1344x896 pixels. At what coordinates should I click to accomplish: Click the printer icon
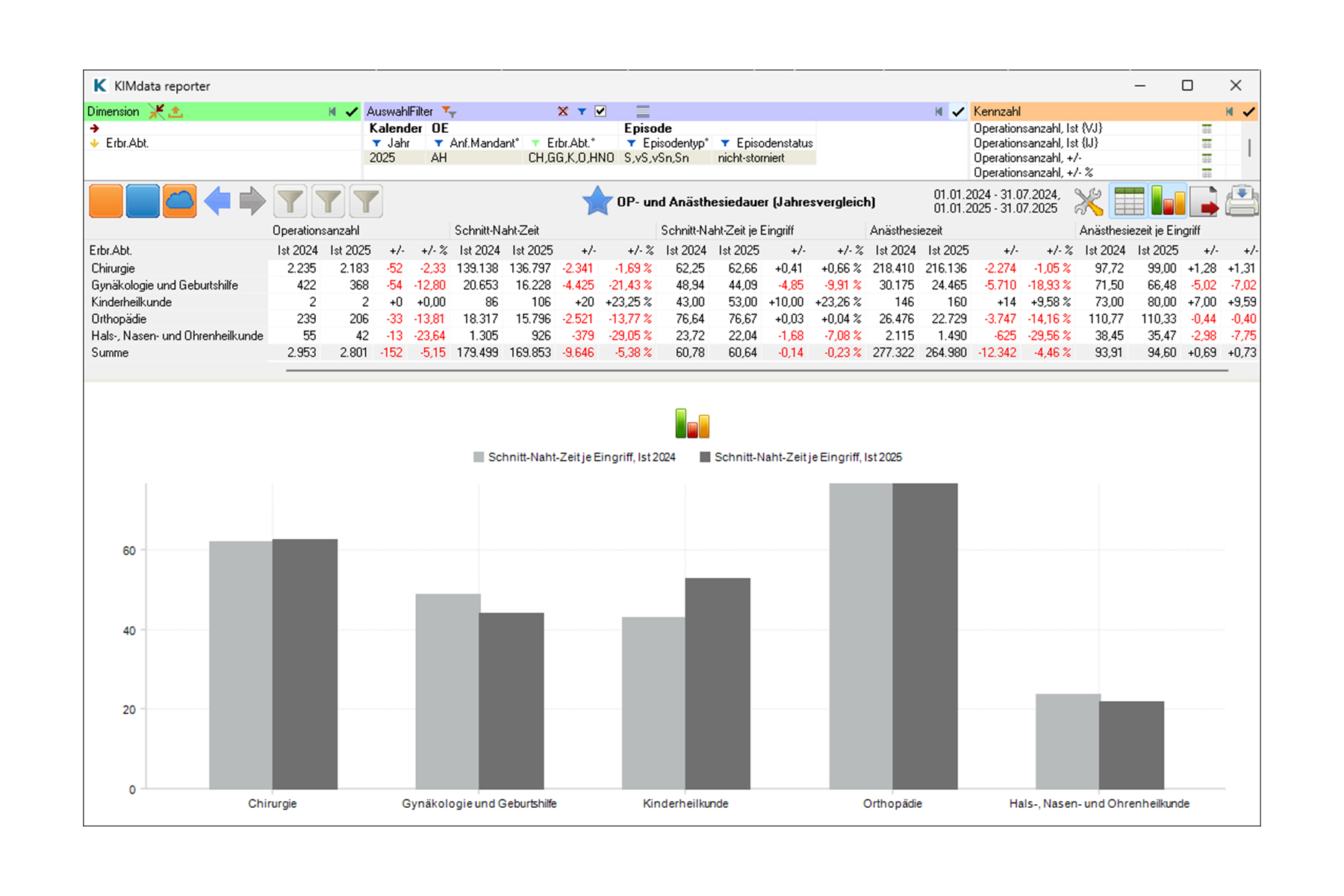point(1241,202)
